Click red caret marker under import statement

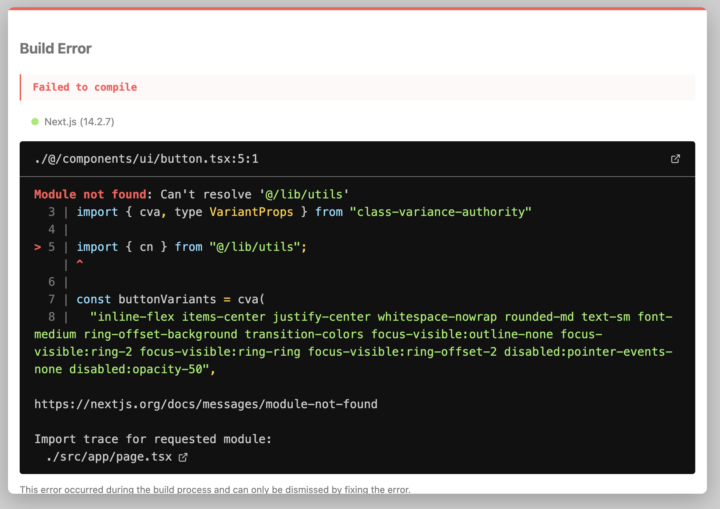coord(80,262)
